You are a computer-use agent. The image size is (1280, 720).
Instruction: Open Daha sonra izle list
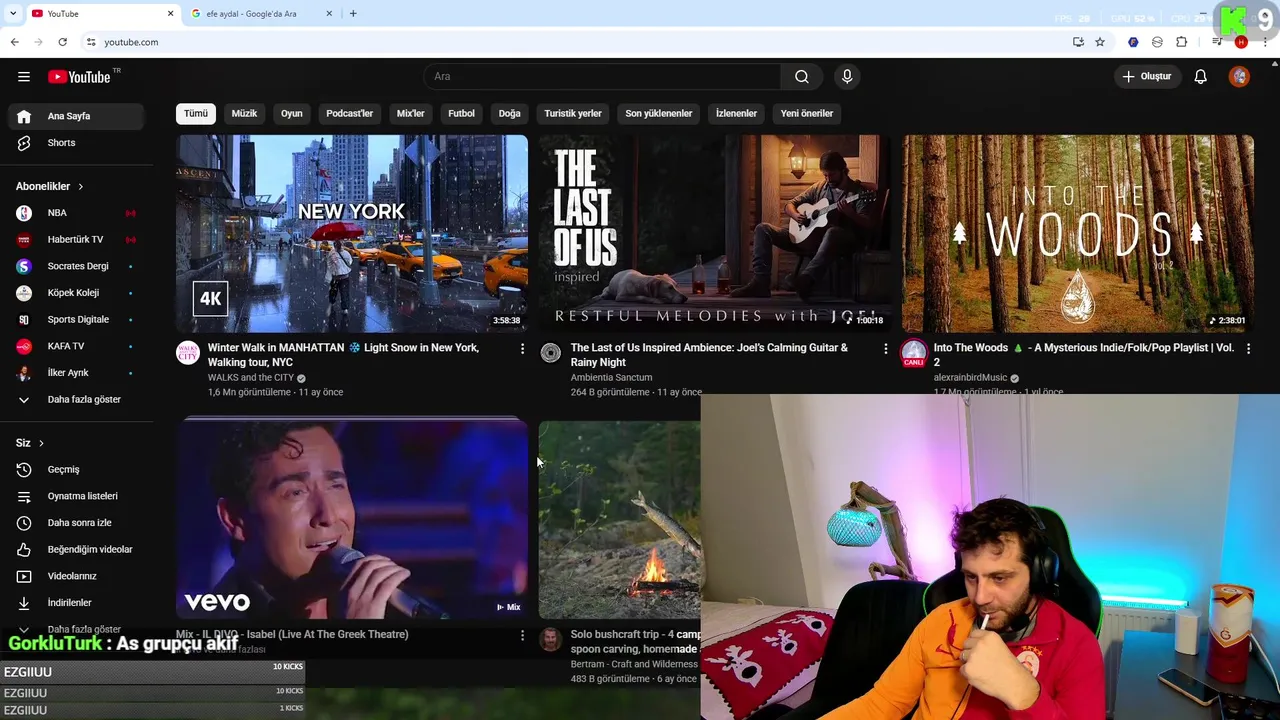pyautogui.click(x=76, y=523)
